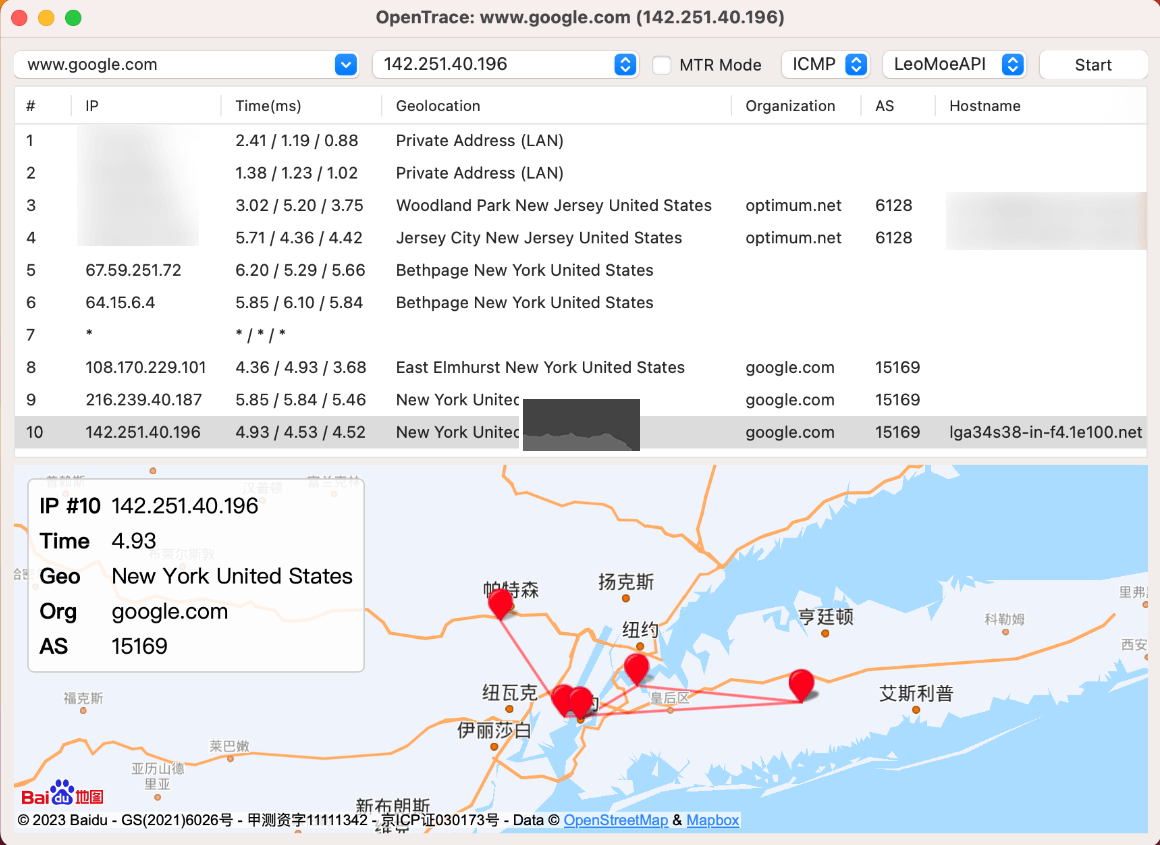Click the map pin at 帕特森 (Paterson)
The width and height of the screenshot is (1160, 845).
(x=500, y=603)
